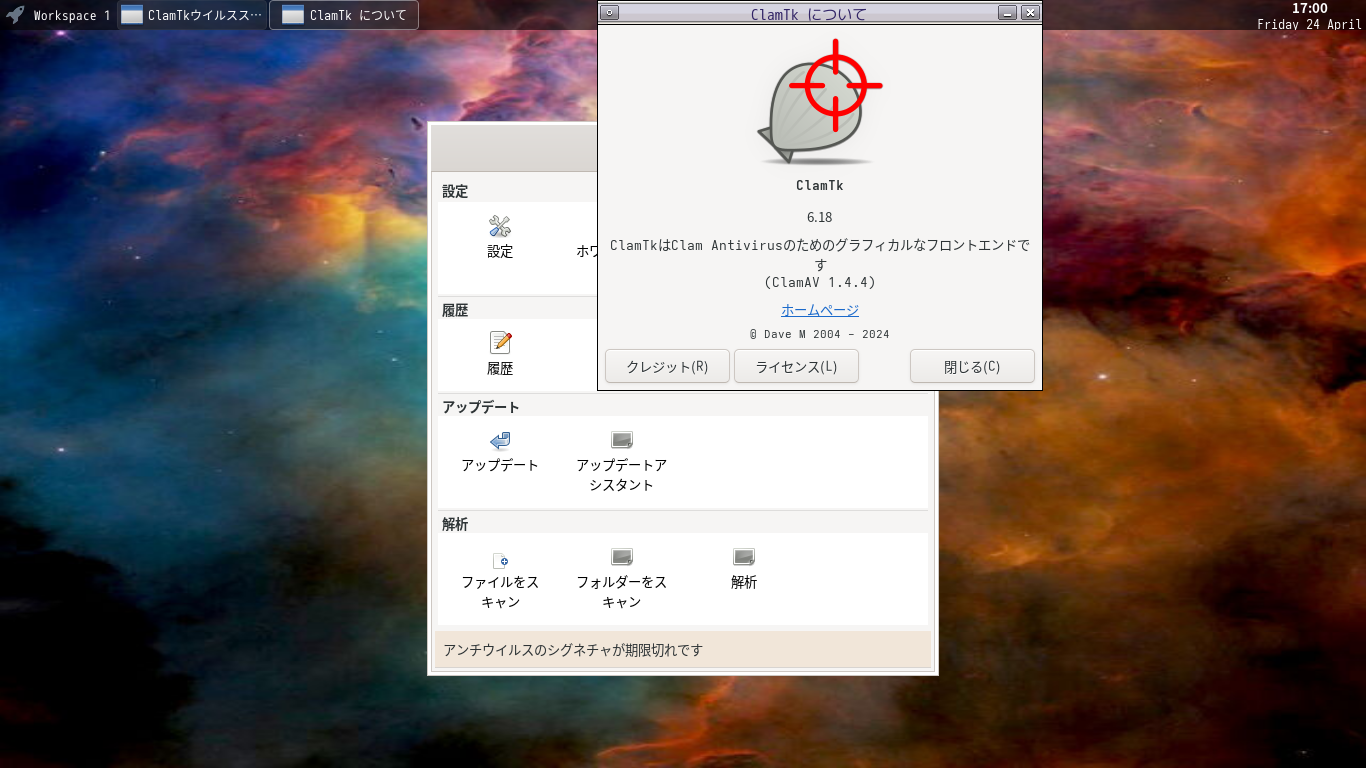Click the 17:00 clock in the panel

tap(1310, 8)
